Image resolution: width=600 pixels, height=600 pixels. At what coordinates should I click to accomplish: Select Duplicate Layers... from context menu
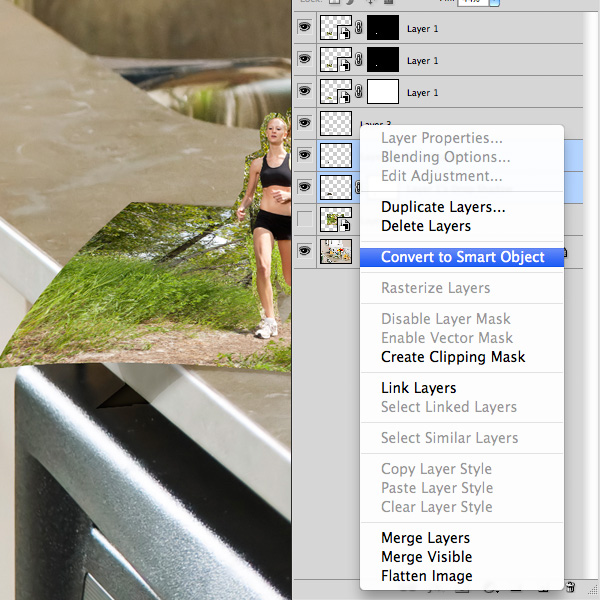[x=443, y=207]
